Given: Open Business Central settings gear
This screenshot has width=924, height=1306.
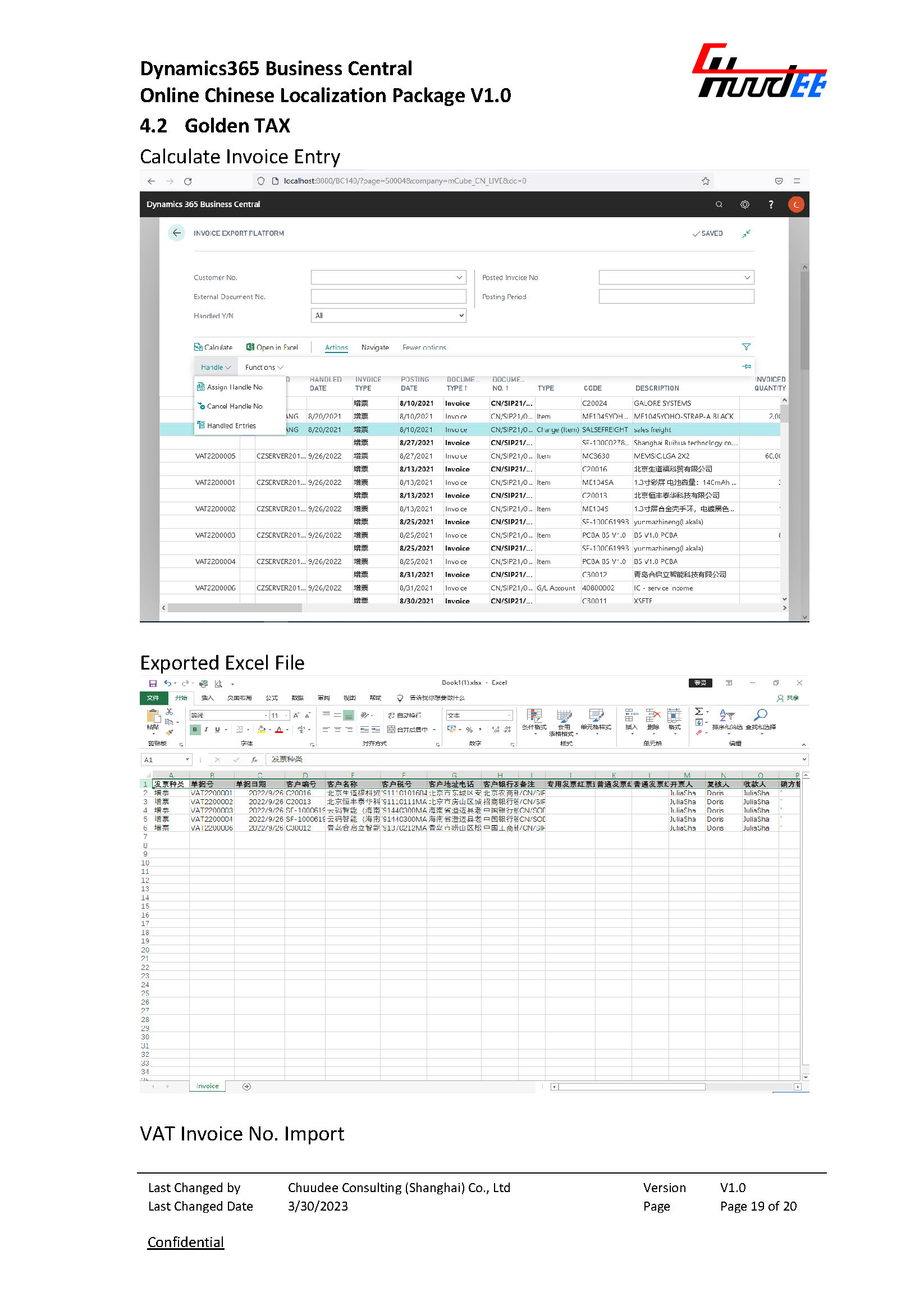Looking at the screenshot, I should pyautogui.click(x=744, y=204).
